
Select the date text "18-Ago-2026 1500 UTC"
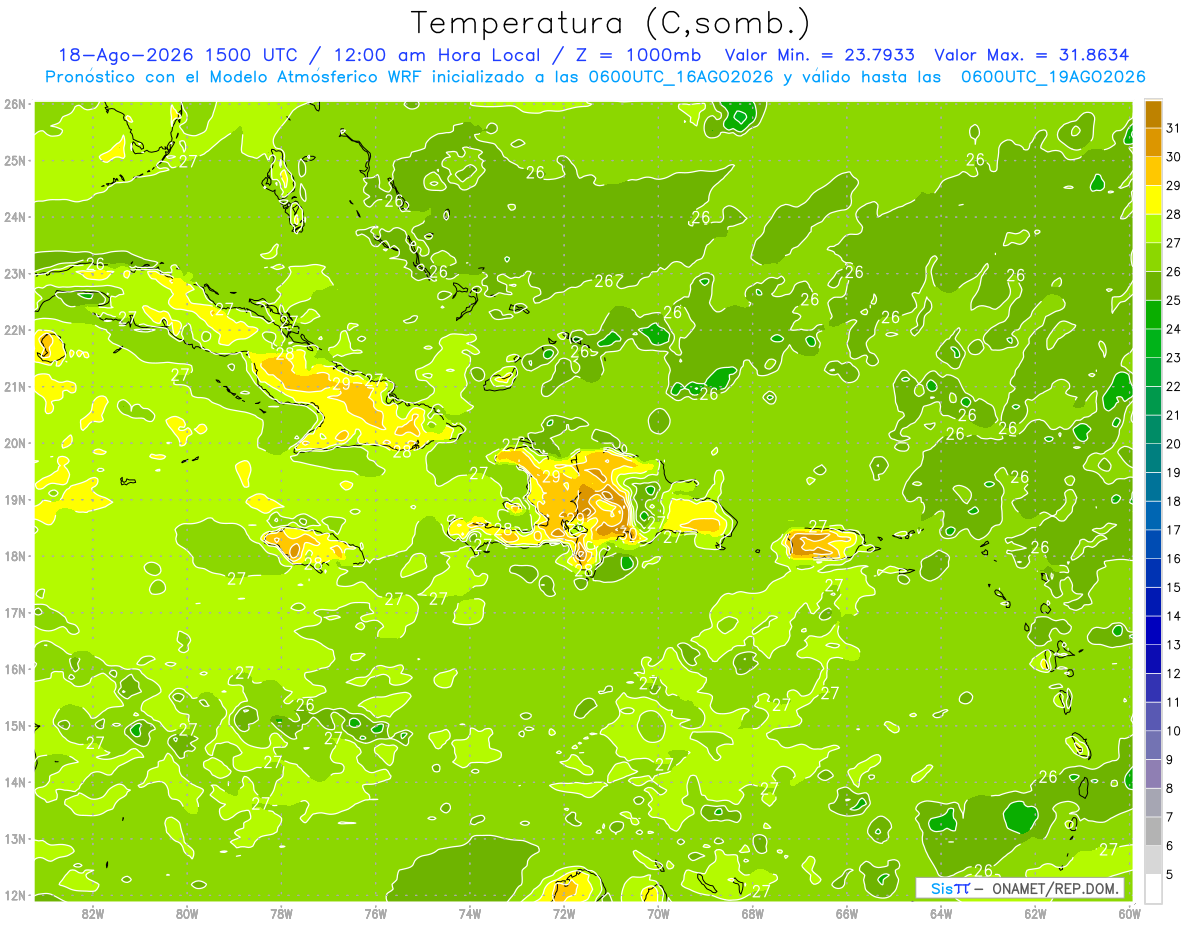[x=176, y=55]
